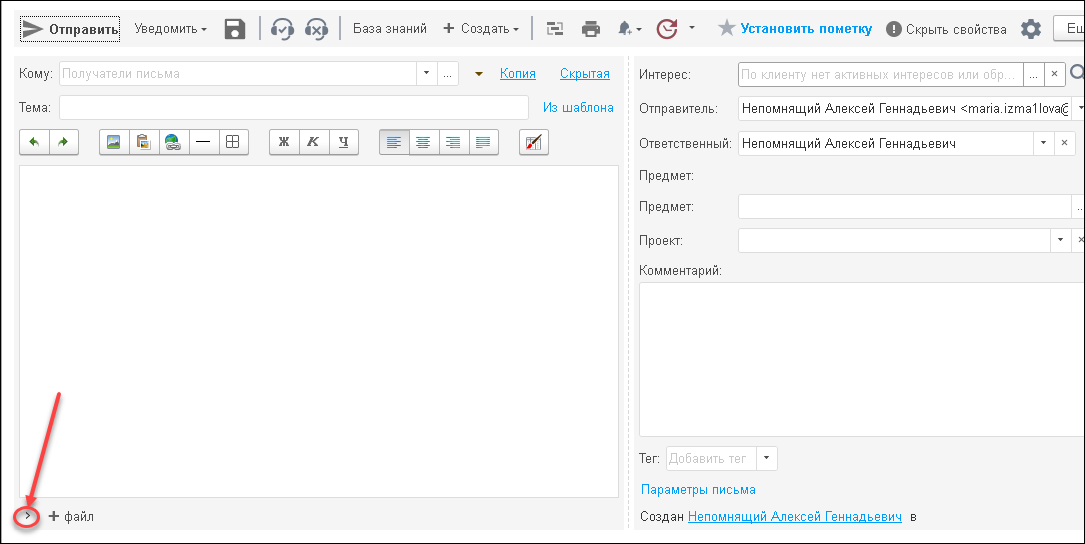1085x544 pixels.
Task: Insert a hyperlink via globe-chain icon
Action: tap(173, 143)
